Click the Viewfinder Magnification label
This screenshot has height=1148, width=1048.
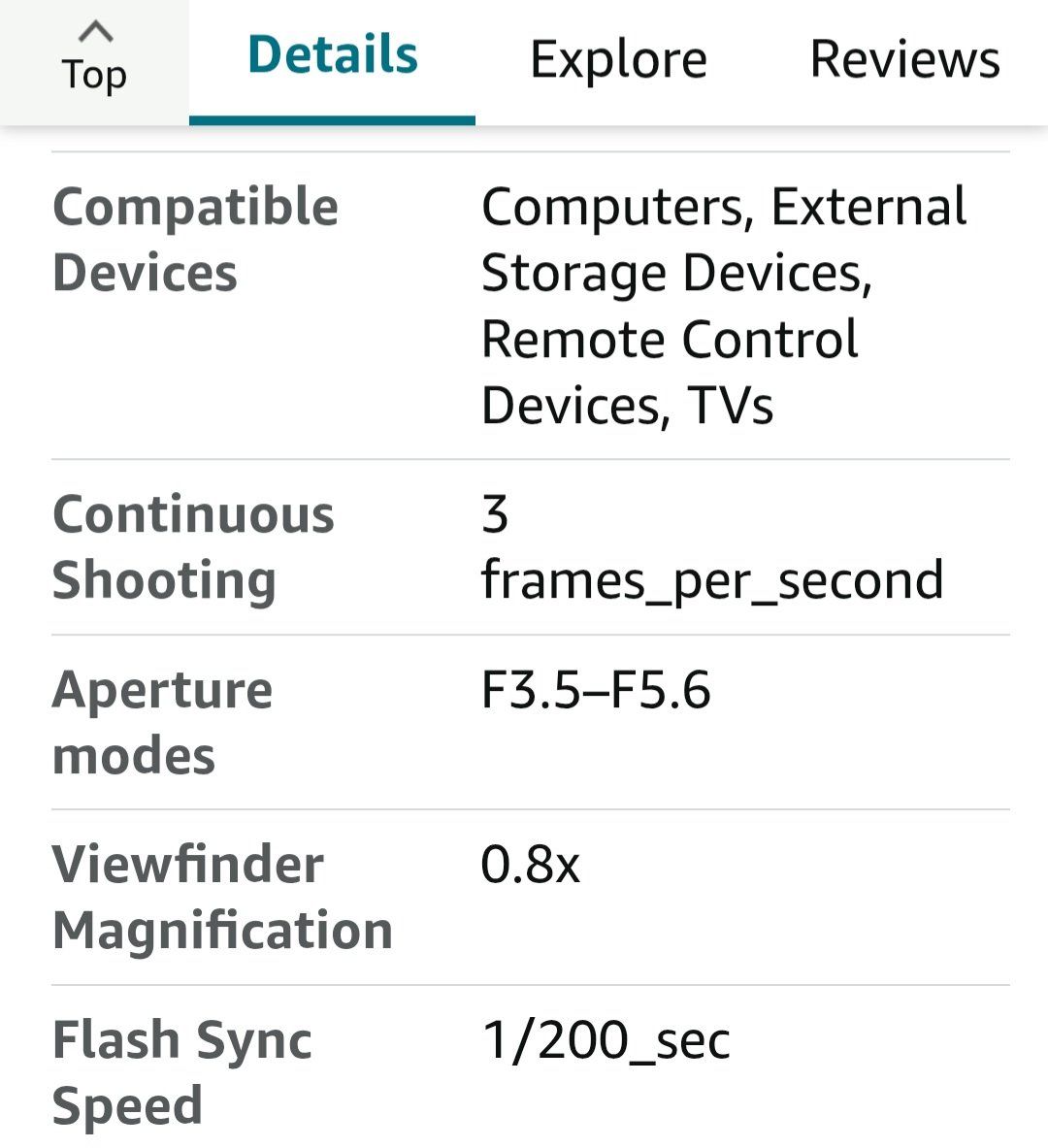pyautogui.click(x=222, y=897)
